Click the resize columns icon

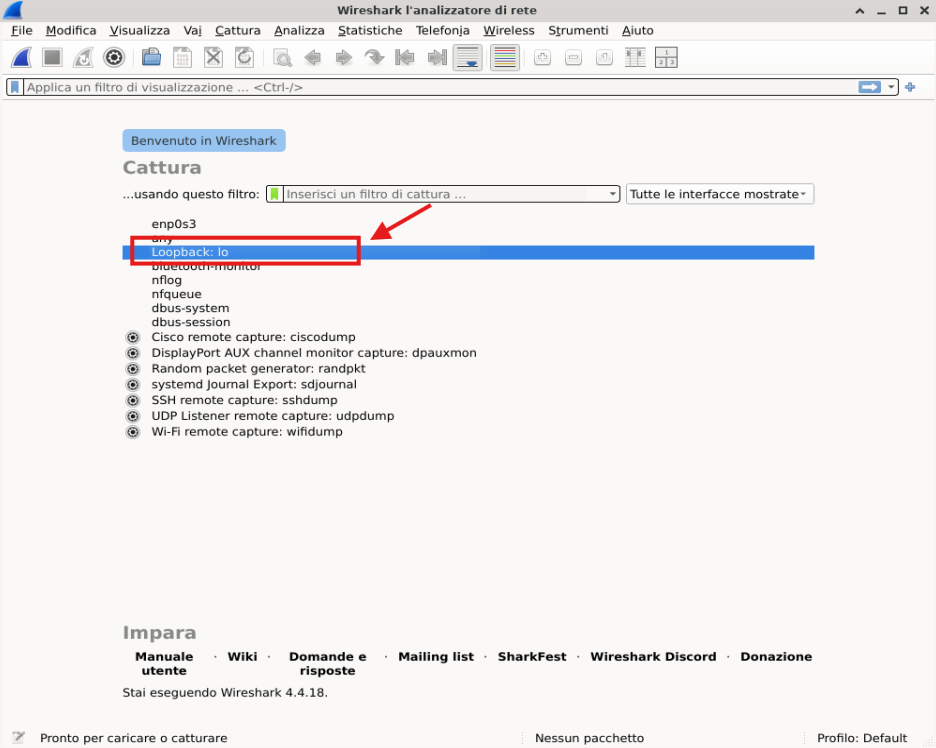coord(635,58)
